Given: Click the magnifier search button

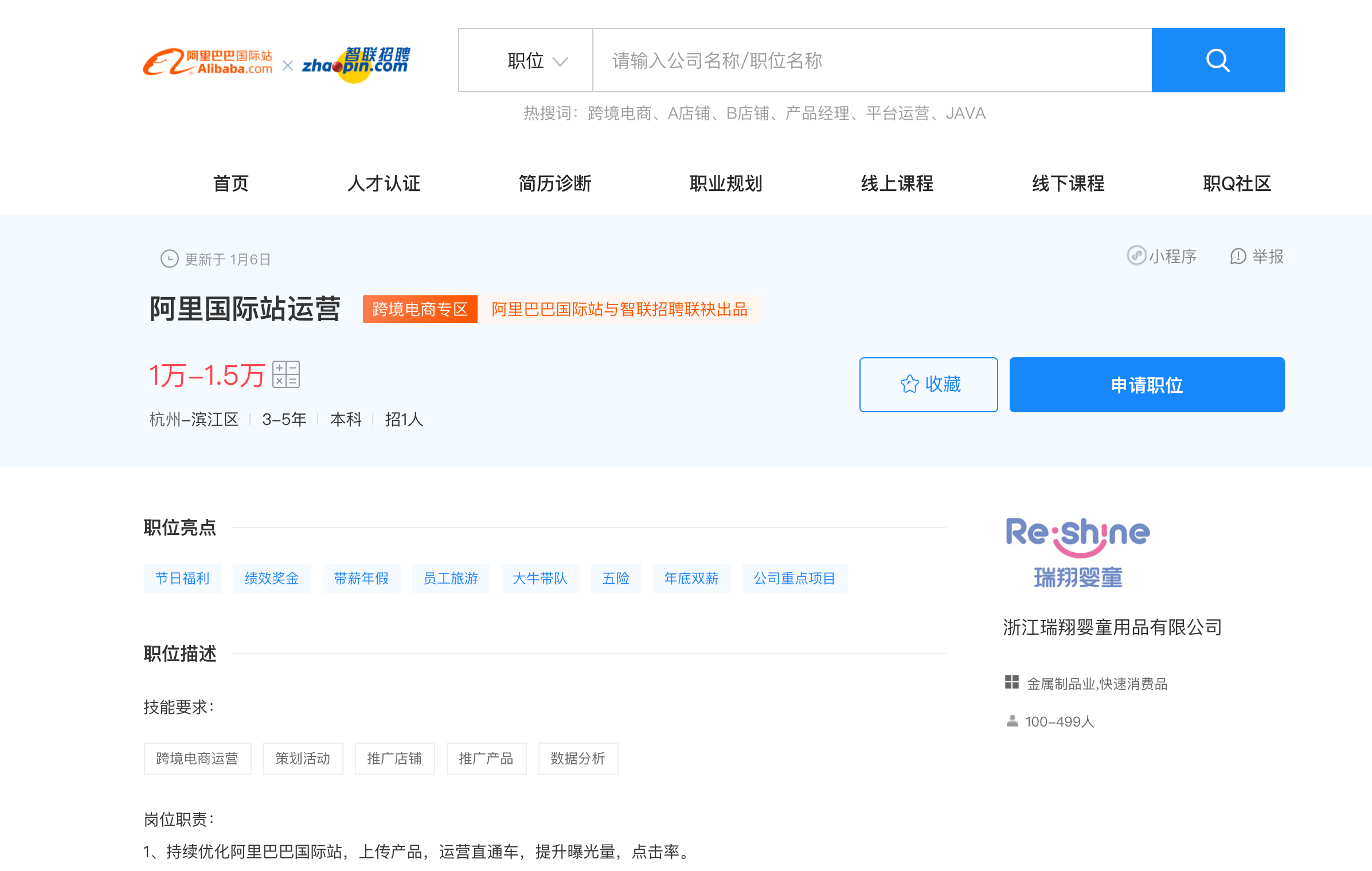Looking at the screenshot, I should 1217,60.
